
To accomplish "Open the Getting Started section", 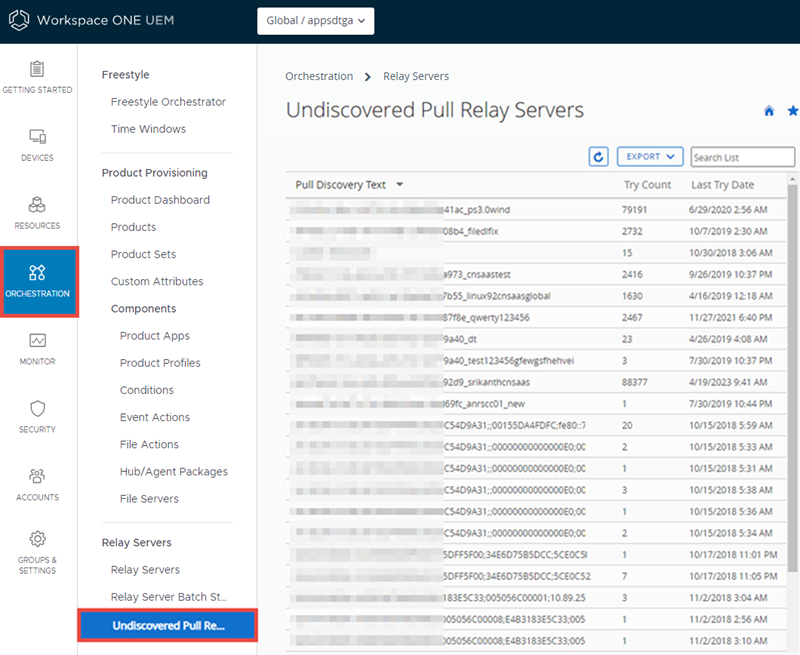I will (x=37, y=78).
